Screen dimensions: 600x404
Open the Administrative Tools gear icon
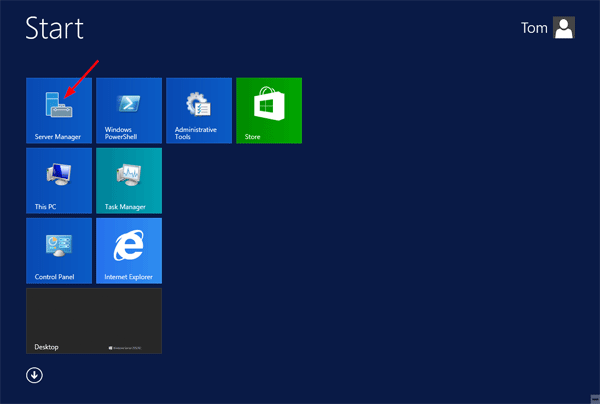coord(198,104)
